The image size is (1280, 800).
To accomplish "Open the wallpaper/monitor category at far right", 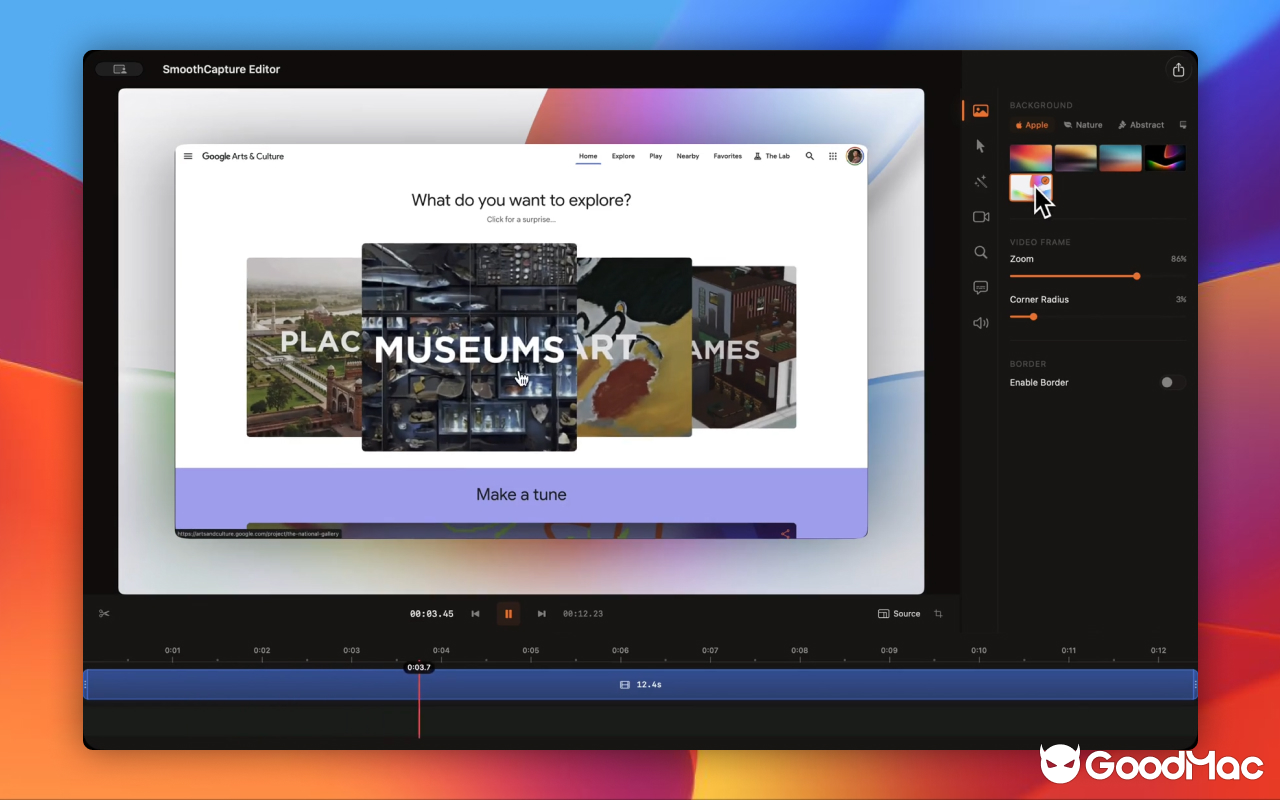I will tap(1182, 124).
